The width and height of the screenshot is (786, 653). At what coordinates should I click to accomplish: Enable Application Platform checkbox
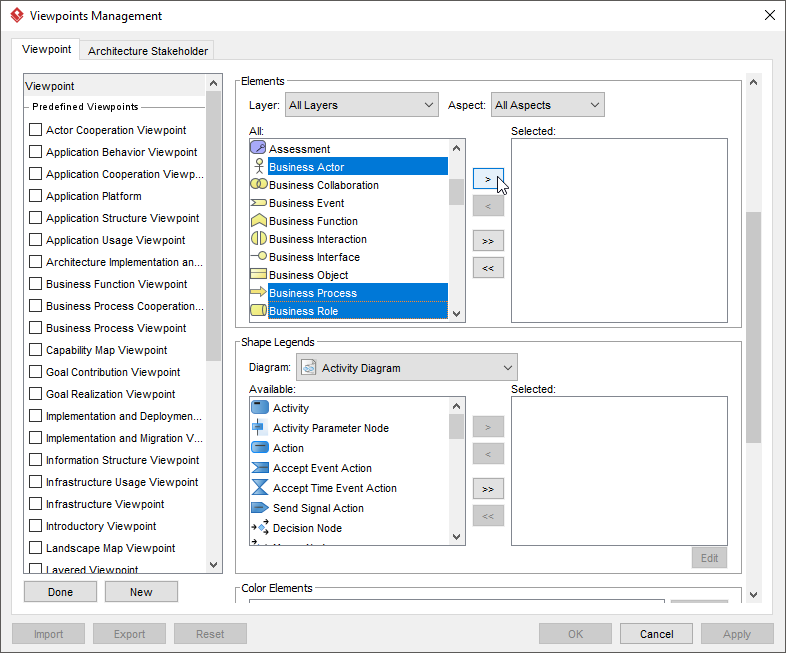pos(35,195)
